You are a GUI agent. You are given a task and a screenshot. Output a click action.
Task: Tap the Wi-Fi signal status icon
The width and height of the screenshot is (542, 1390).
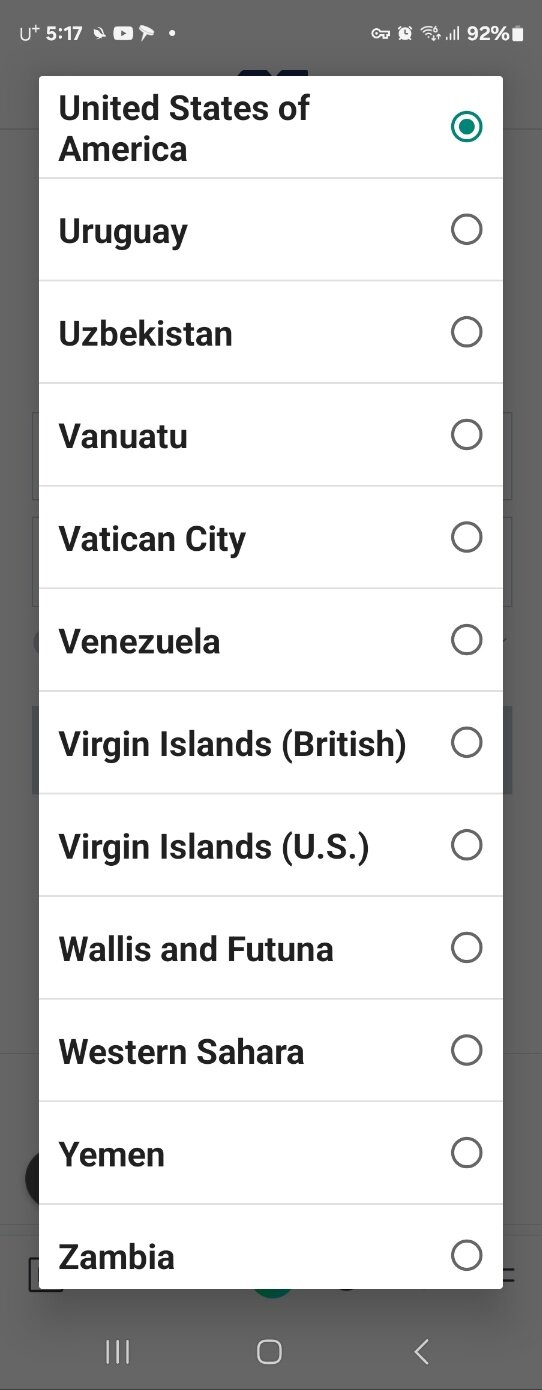click(x=431, y=33)
